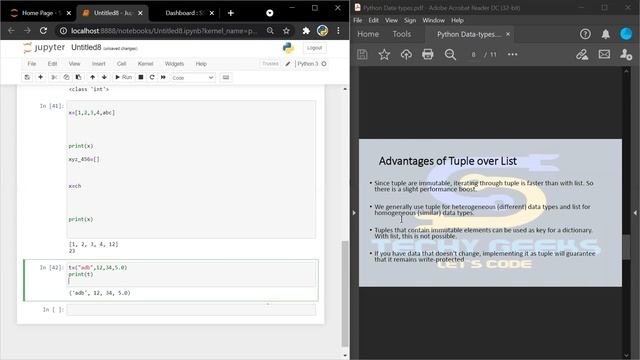
Task: Click the Trusted notebook indicator
Action: (270, 64)
